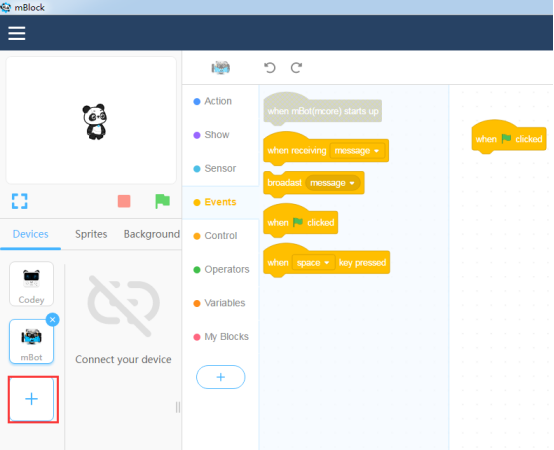
Task: Switch to the Sprites tab
Action: [x=91, y=234]
